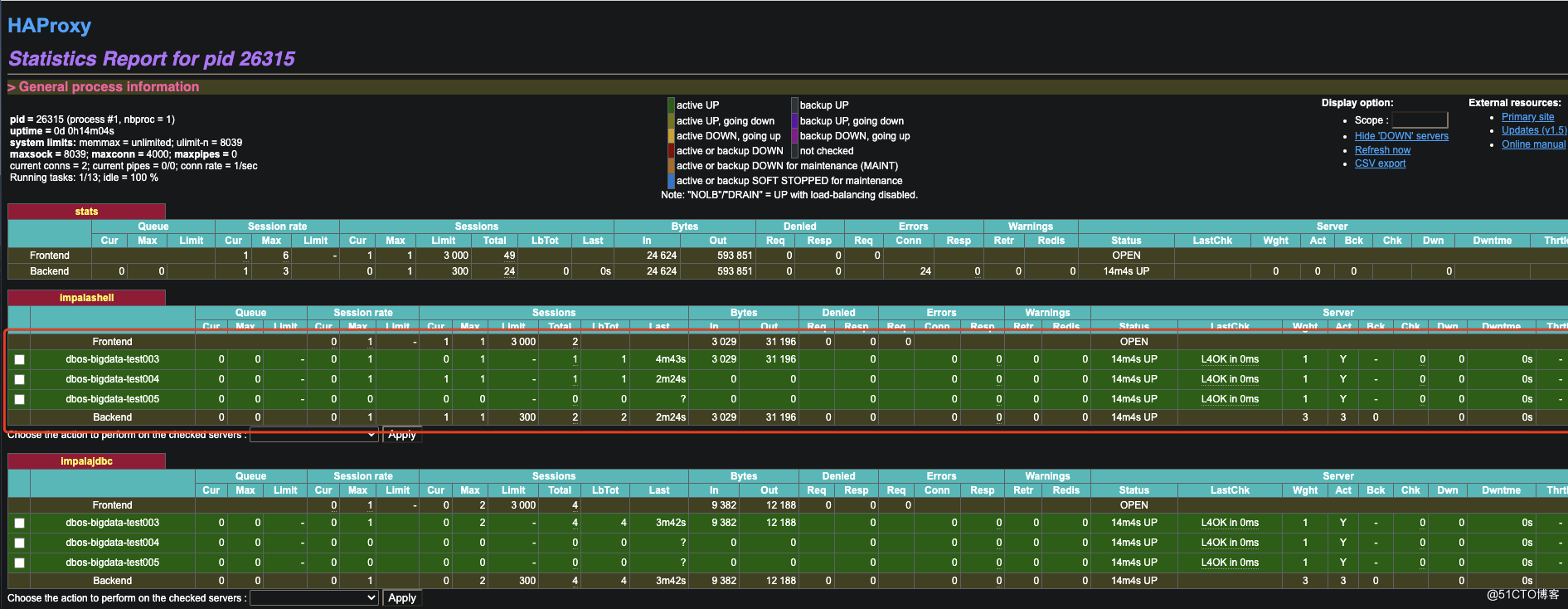Click '14m4s UP' status in stats Backend row
This screenshot has width=1568, height=609.
point(1126,271)
